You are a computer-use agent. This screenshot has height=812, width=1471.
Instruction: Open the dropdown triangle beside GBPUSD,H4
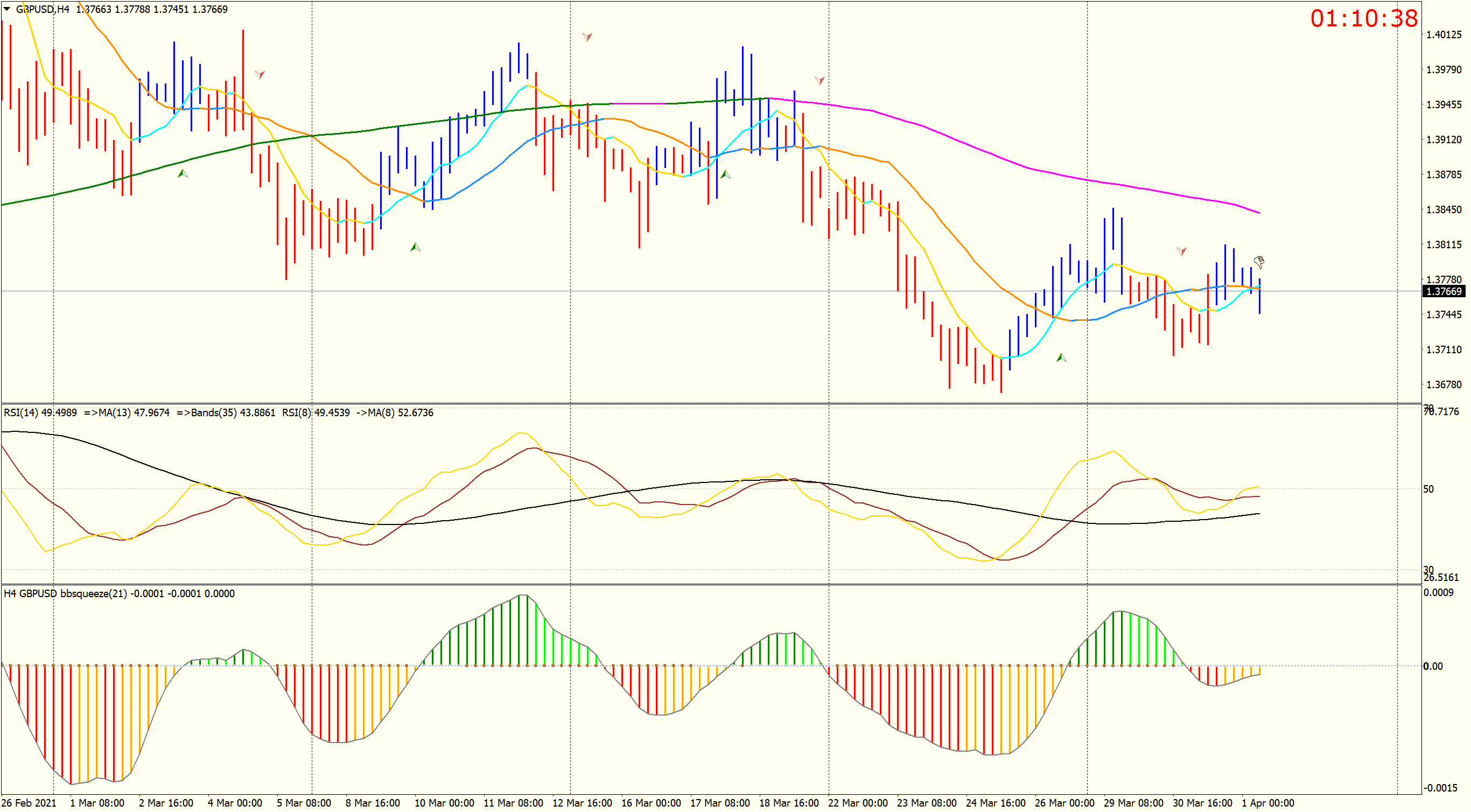tap(7, 9)
